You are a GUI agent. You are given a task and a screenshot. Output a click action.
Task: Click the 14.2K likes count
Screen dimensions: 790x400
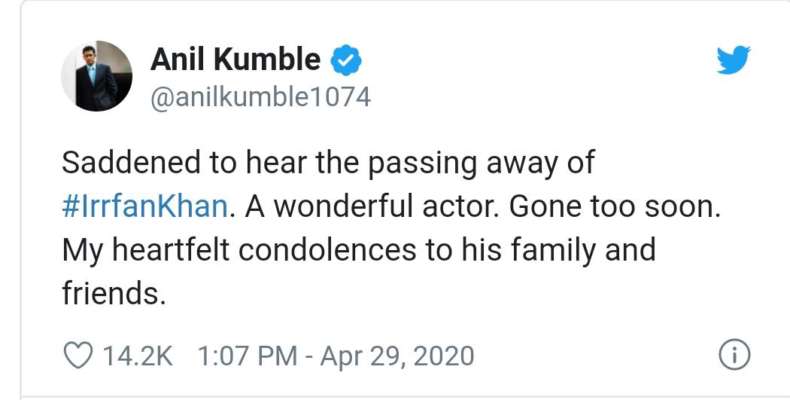[x=138, y=356]
